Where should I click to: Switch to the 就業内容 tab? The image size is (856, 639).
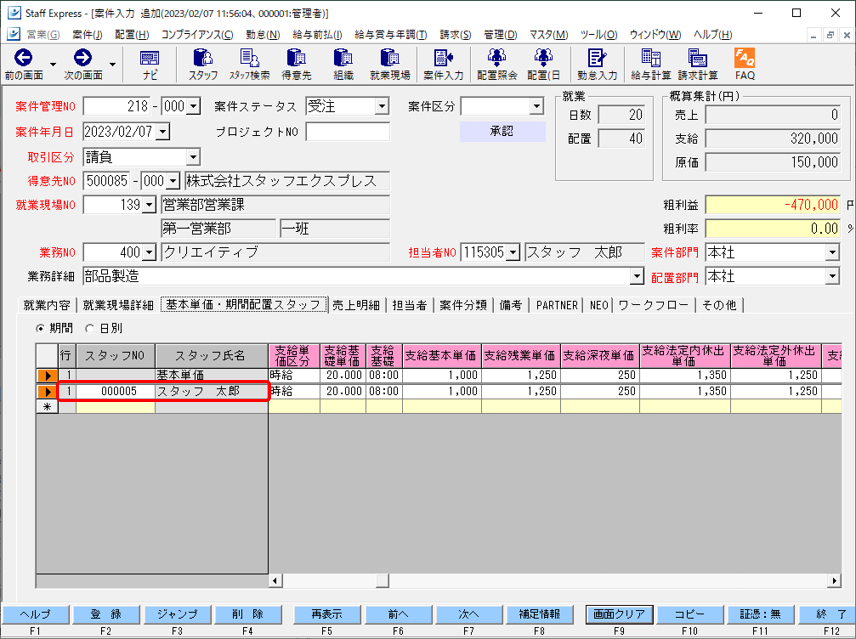coord(47,305)
